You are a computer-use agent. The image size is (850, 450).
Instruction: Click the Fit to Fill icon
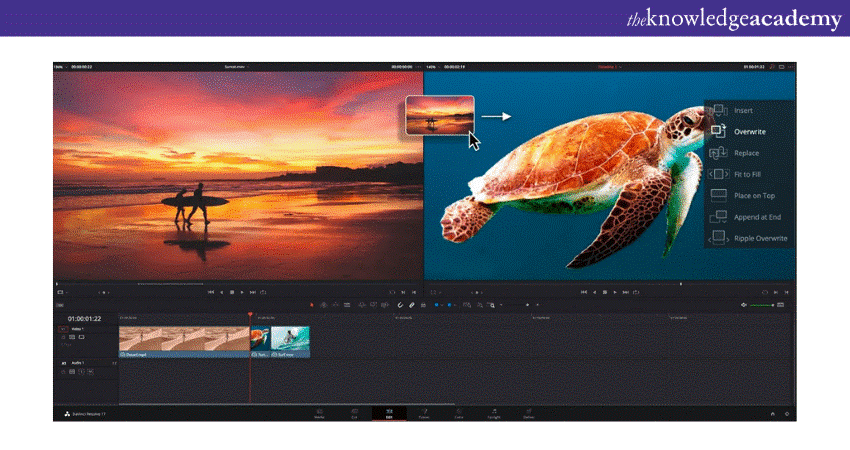(719, 174)
